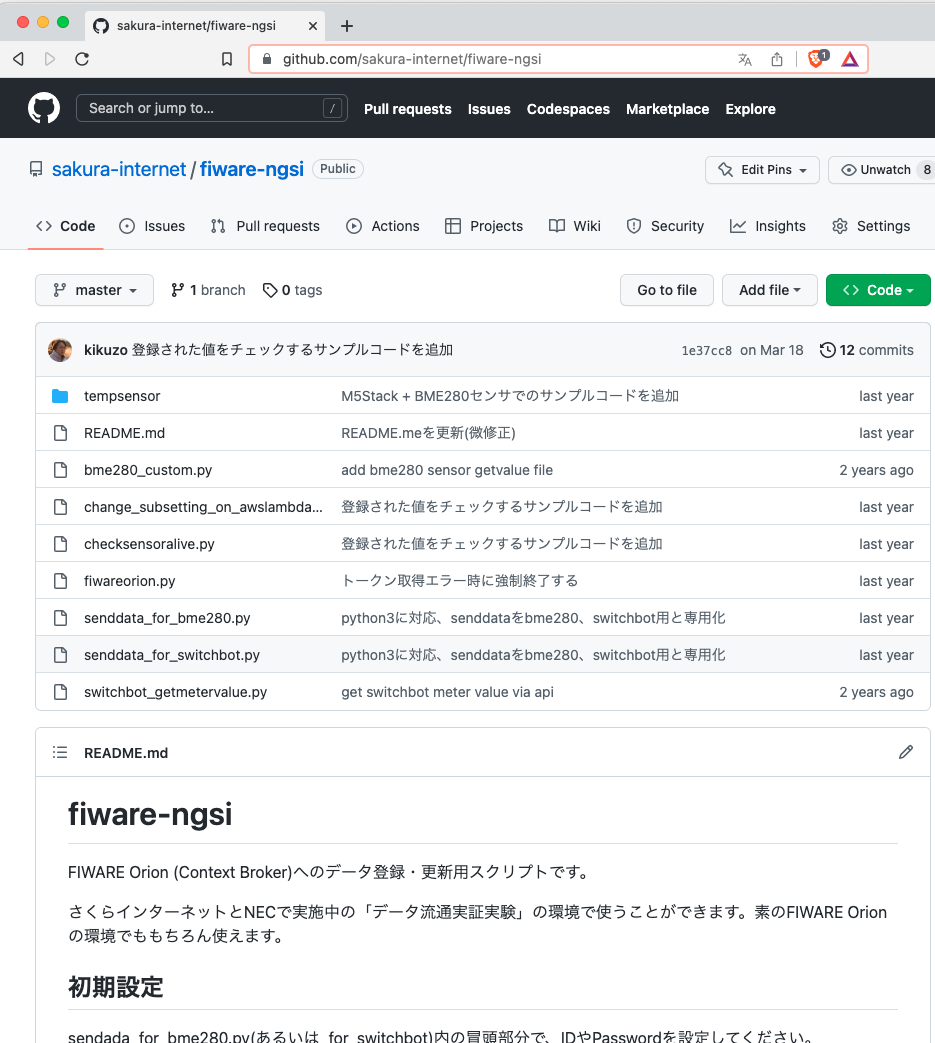This screenshot has width=935, height=1043.
Task: Open the tempsensor folder
Action: [x=122, y=396]
